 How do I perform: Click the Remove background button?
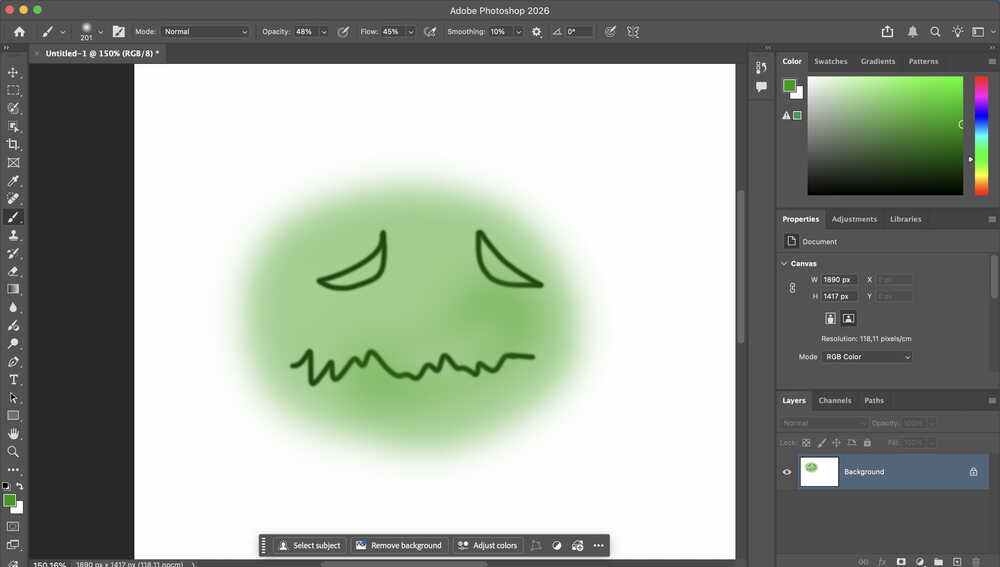click(x=399, y=545)
